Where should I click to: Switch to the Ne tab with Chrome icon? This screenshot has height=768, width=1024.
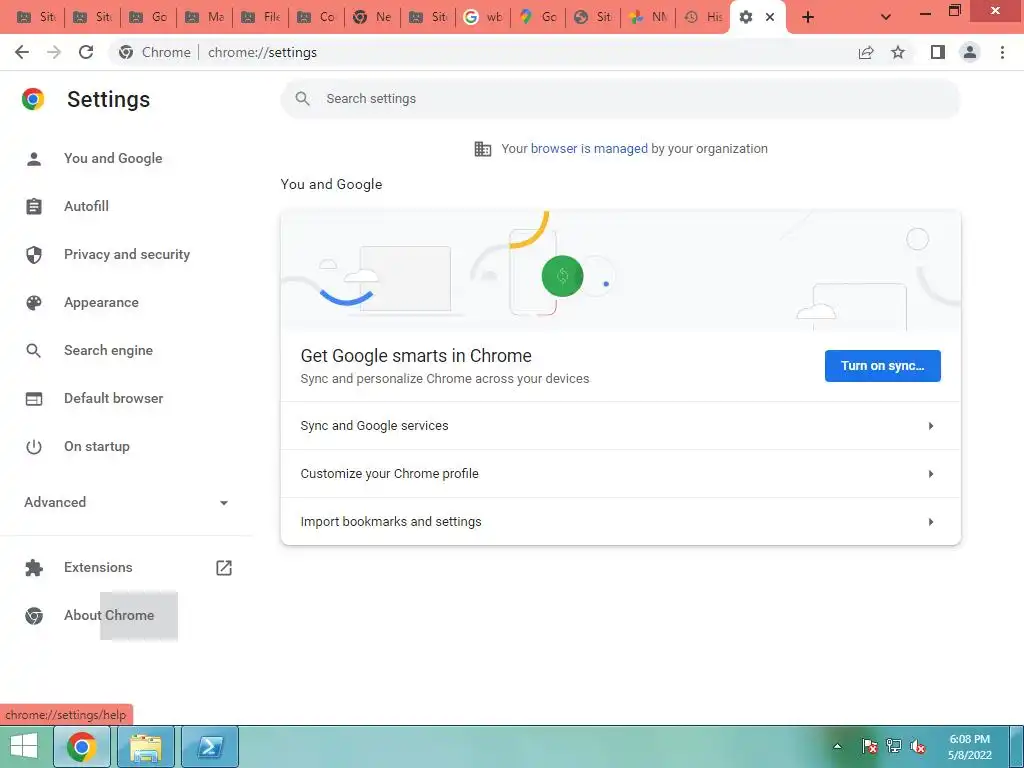[x=372, y=17]
